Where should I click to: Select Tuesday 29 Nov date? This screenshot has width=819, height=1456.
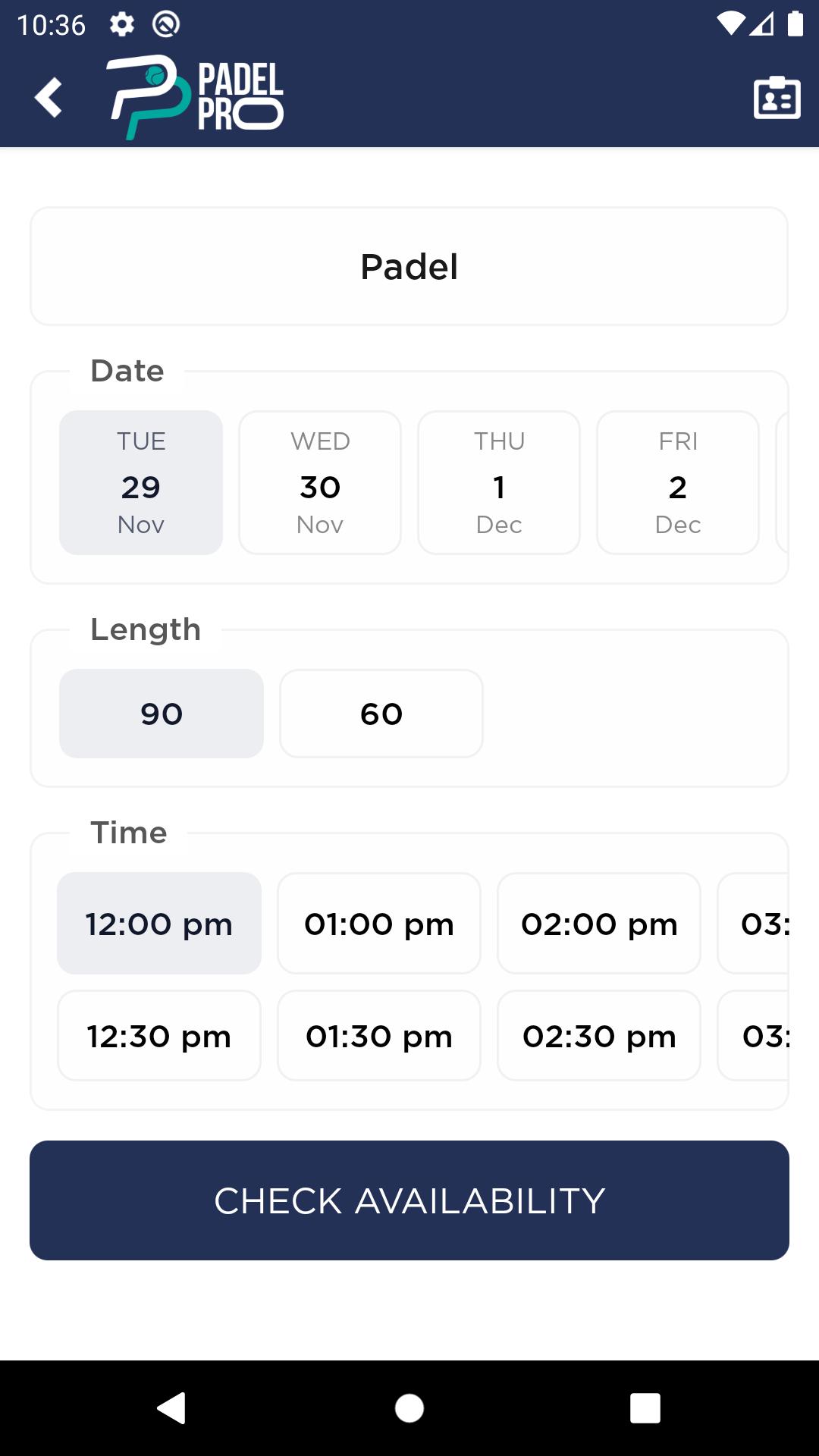[141, 482]
